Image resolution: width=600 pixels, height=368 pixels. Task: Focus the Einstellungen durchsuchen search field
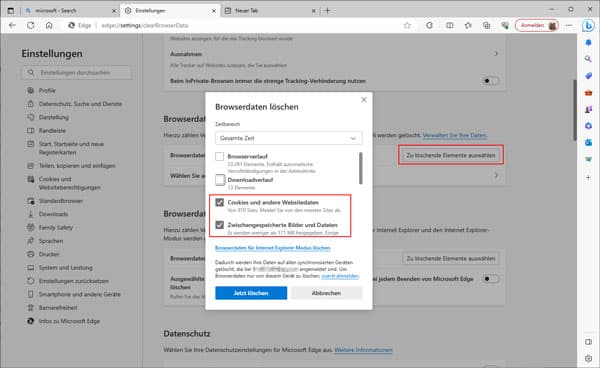[x=77, y=73]
